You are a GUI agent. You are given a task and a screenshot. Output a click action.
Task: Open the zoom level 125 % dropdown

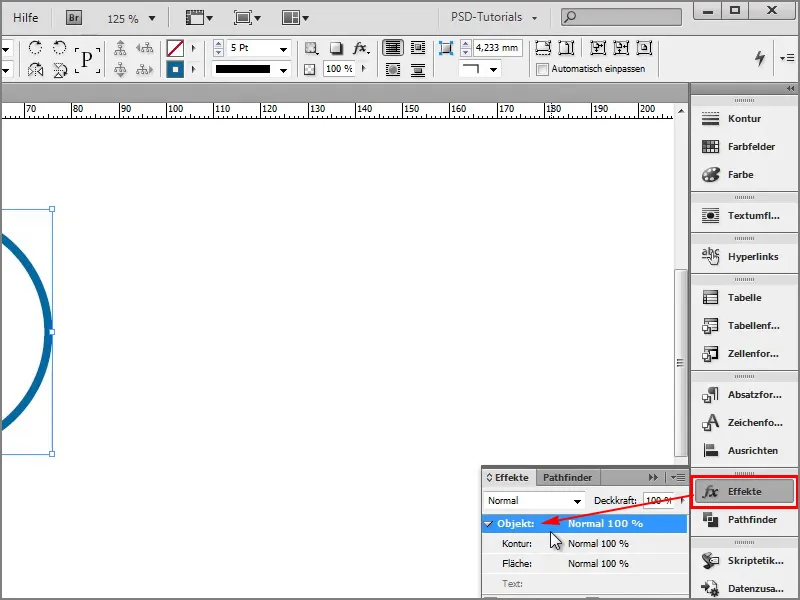pyautogui.click(x=152, y=18)
